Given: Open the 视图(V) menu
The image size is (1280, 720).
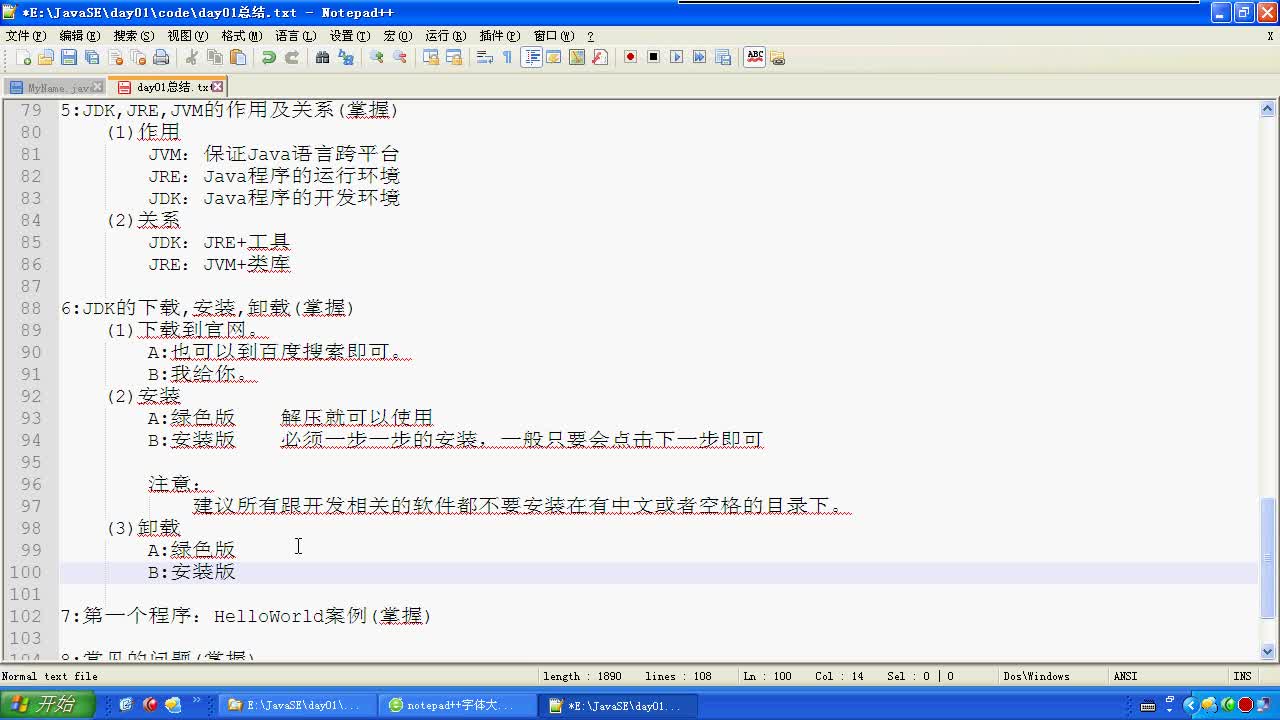Looking at the screenshot, I should [187, 36].
